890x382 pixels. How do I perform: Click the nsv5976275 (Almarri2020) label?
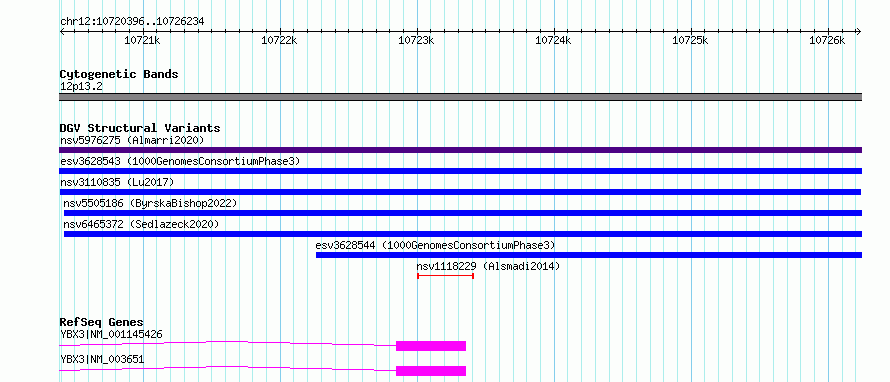click(x=132, y=140)
